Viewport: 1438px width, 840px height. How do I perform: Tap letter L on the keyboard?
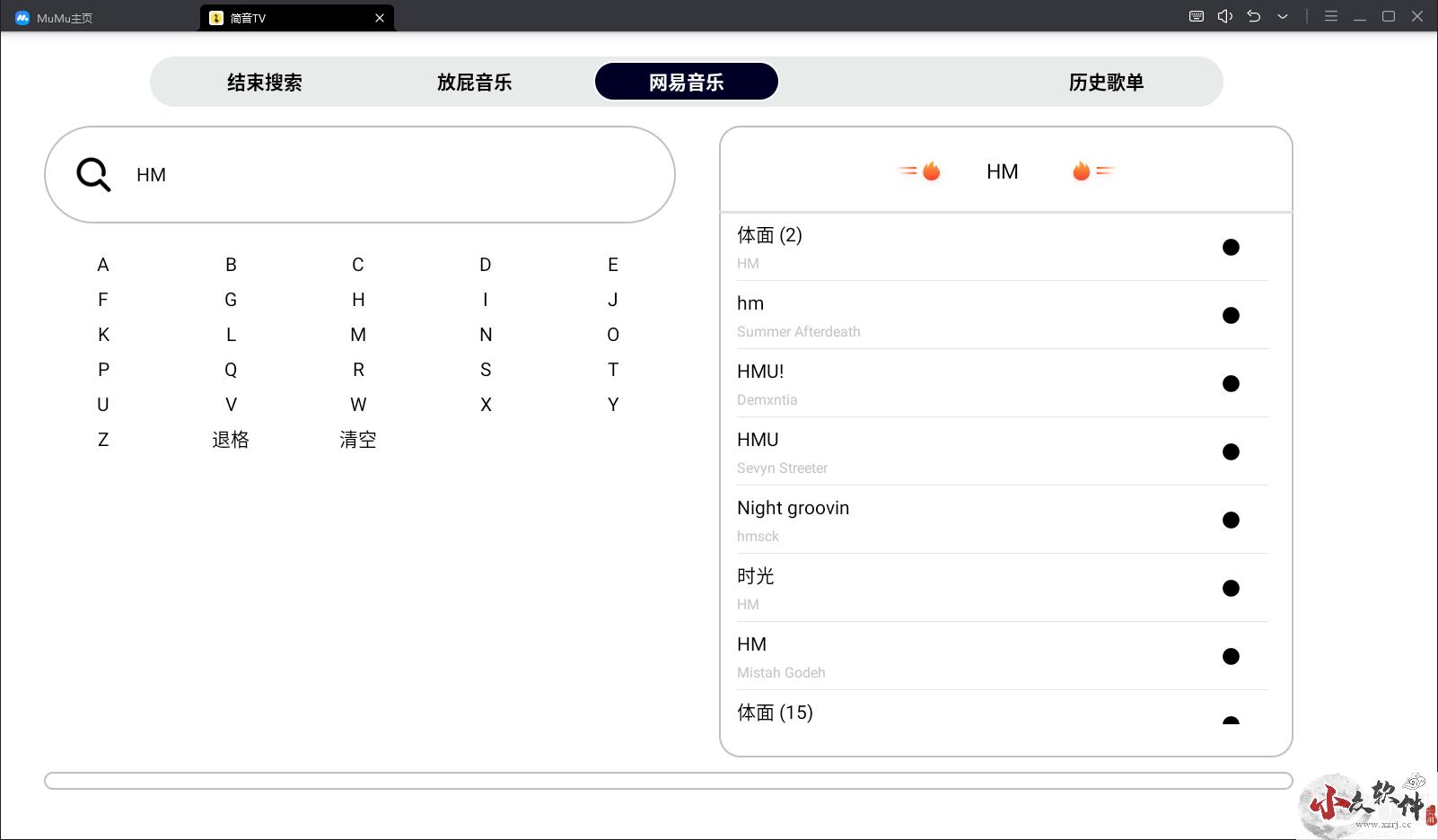(x=231, y=335)
